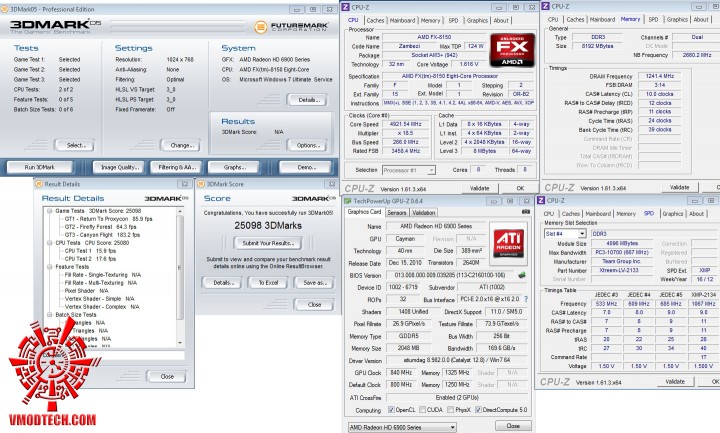Click the Core Speed value 4921.54 MHz
Screen dimensions: 720x433
coord(405,124)
